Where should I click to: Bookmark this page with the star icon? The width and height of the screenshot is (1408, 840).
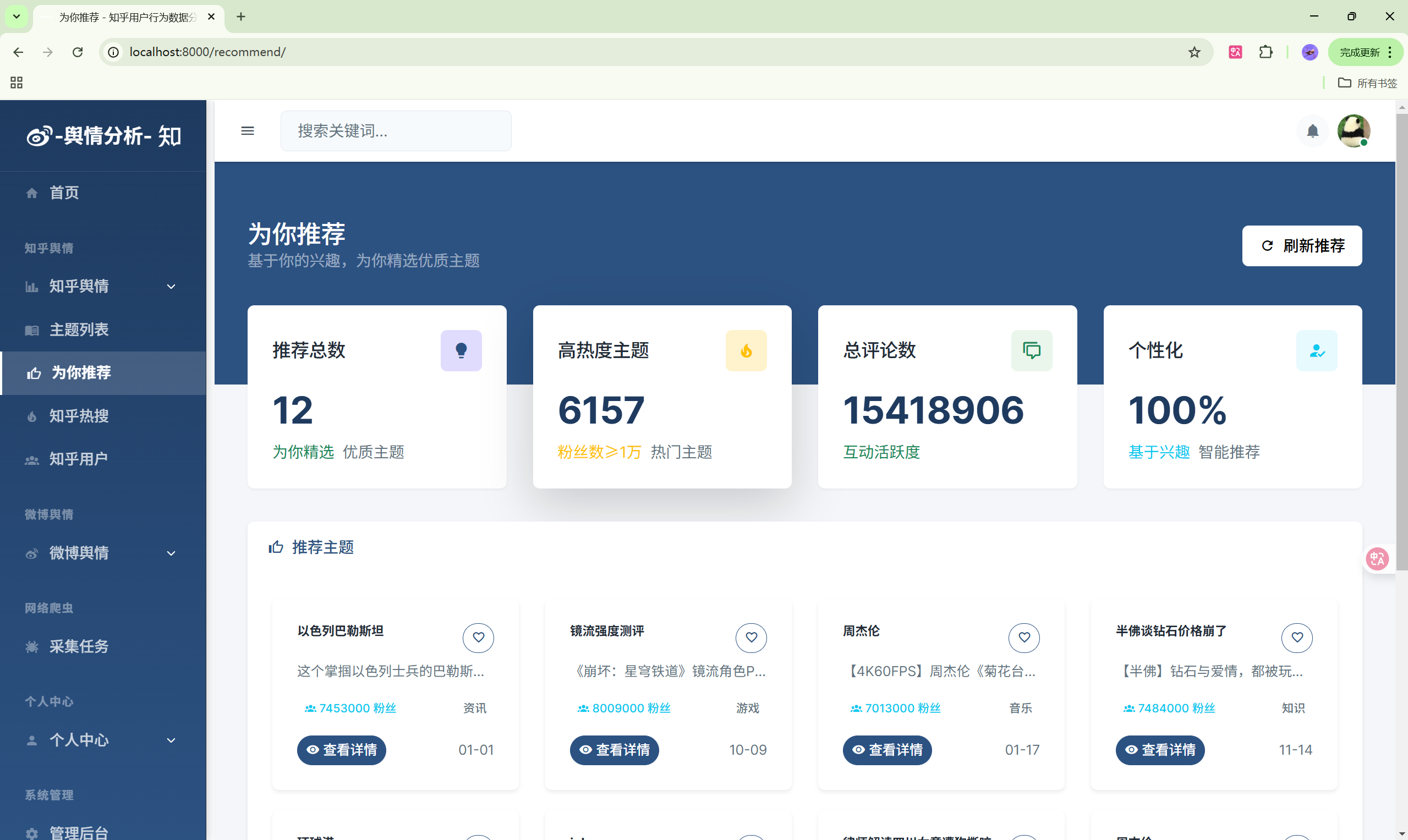coord(1194,52)
